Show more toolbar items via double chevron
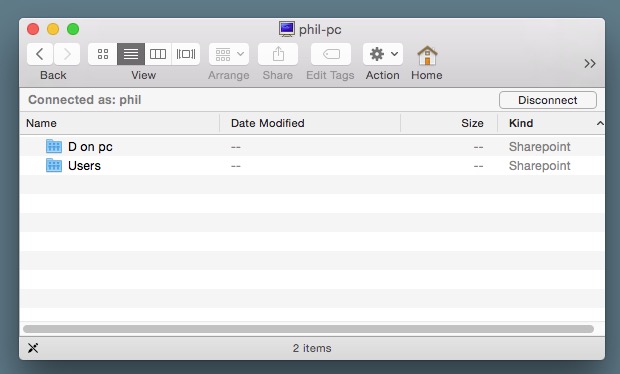The image size is (620, 374). tap(590, 63)
